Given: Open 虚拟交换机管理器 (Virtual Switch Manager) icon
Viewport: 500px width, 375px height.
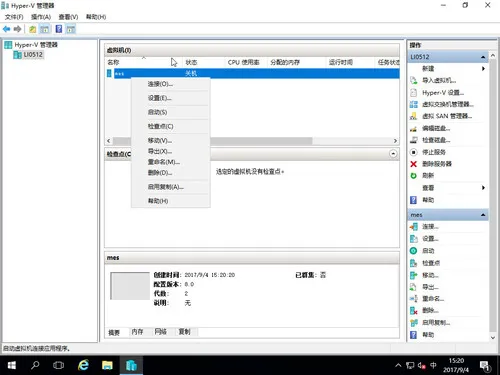Looking at the screenshot, I should (413, 104).
